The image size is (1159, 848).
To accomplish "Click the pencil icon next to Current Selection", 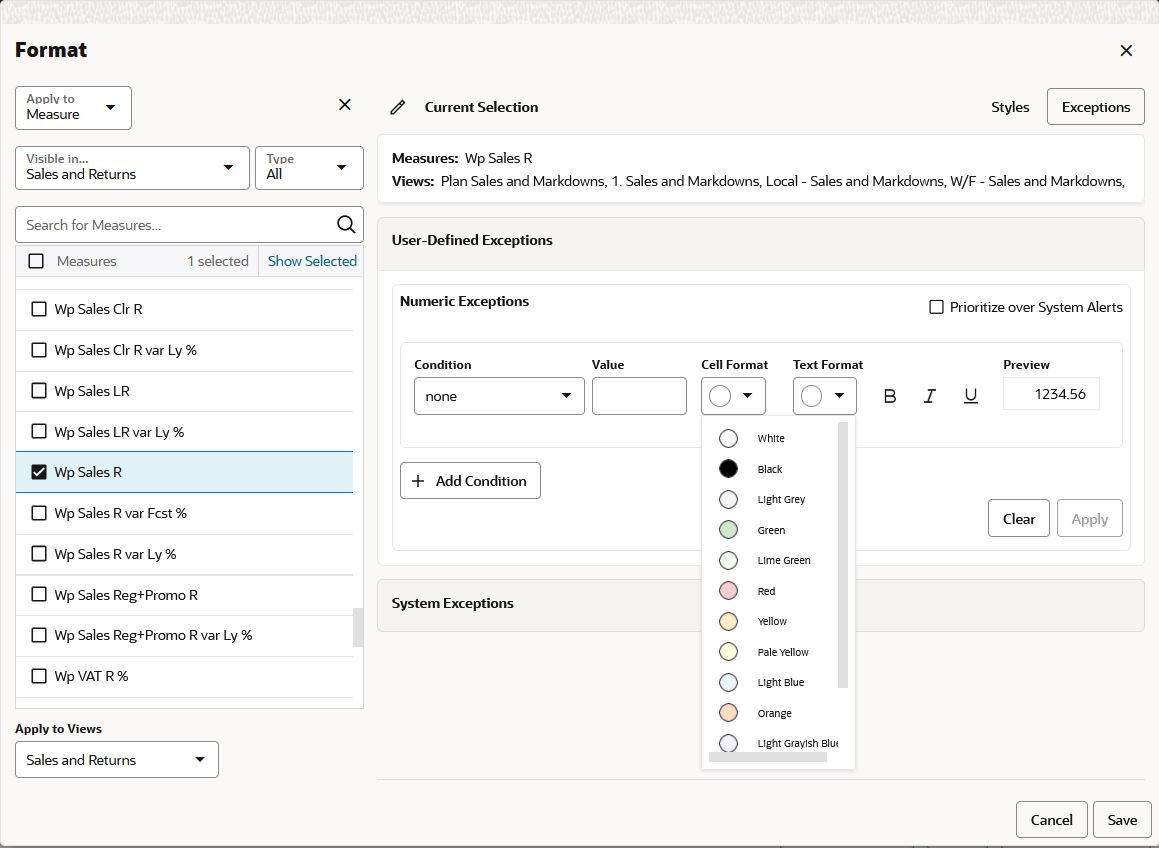I will 400,107.
